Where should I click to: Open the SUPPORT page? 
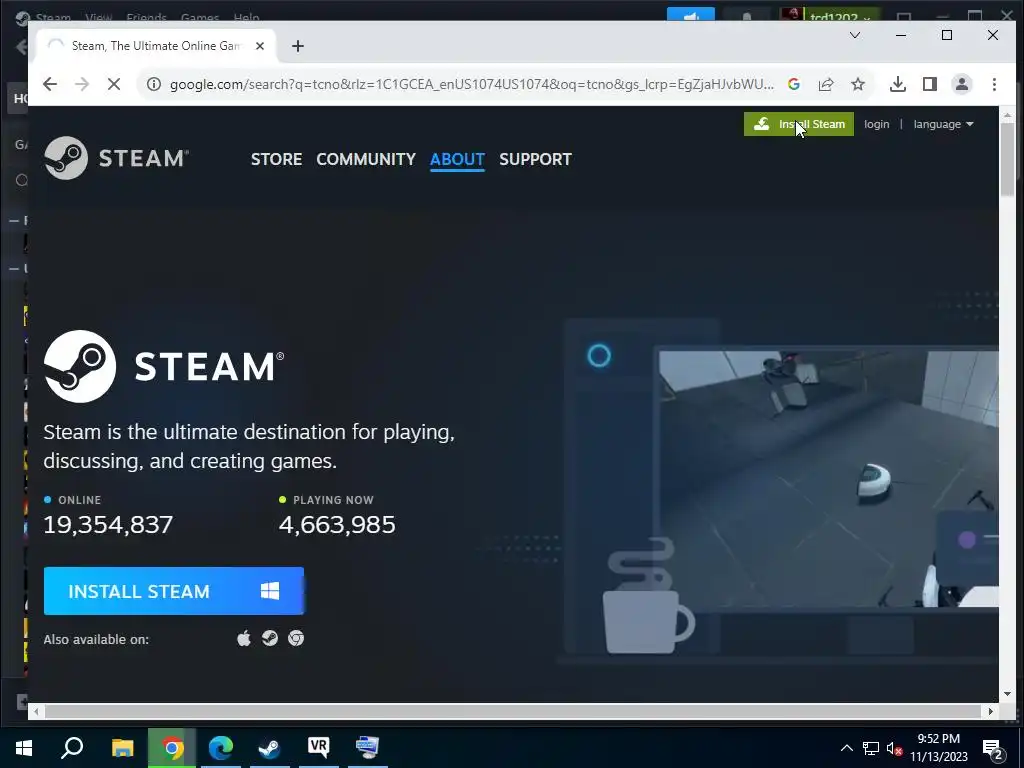[536, 159]
